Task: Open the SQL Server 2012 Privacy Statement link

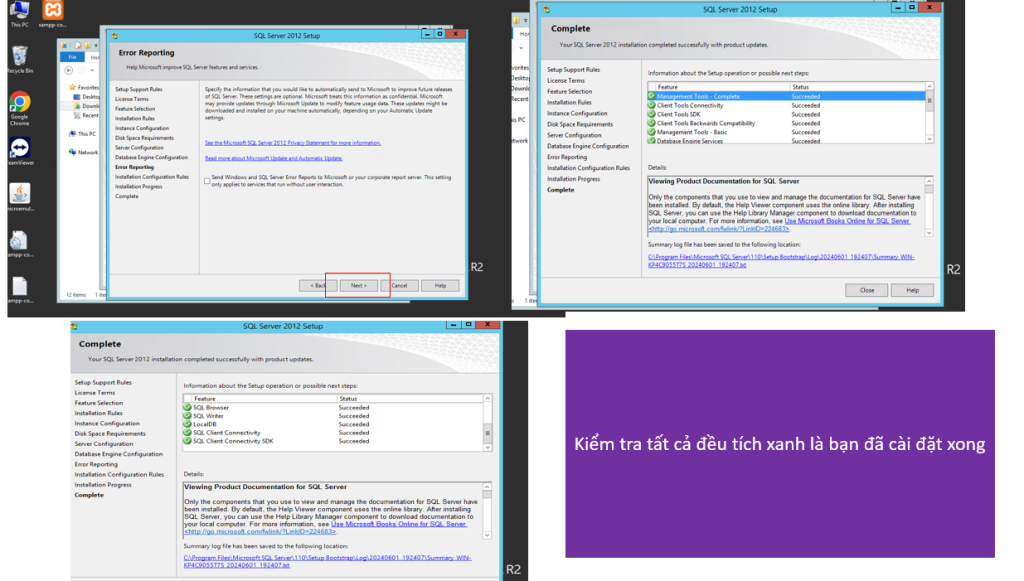Action: (293, 143)
